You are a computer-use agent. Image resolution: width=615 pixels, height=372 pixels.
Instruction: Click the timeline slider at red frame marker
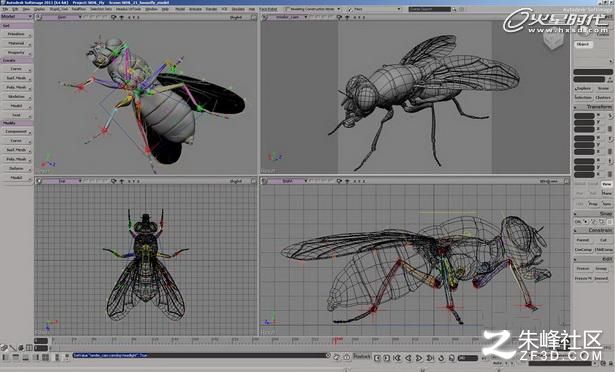337,340
